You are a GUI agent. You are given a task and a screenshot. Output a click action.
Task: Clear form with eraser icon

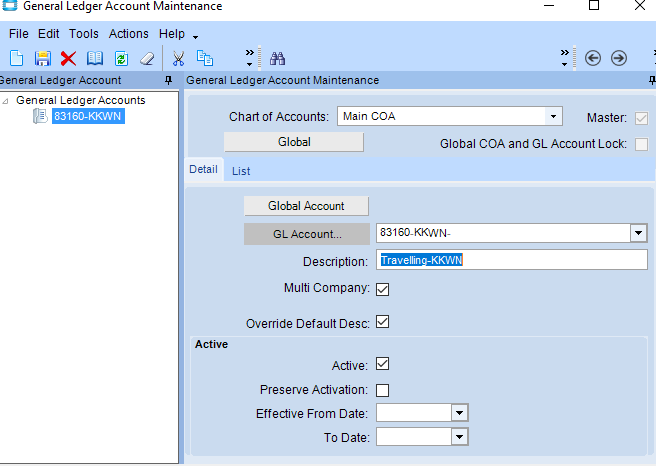(147, 58)
